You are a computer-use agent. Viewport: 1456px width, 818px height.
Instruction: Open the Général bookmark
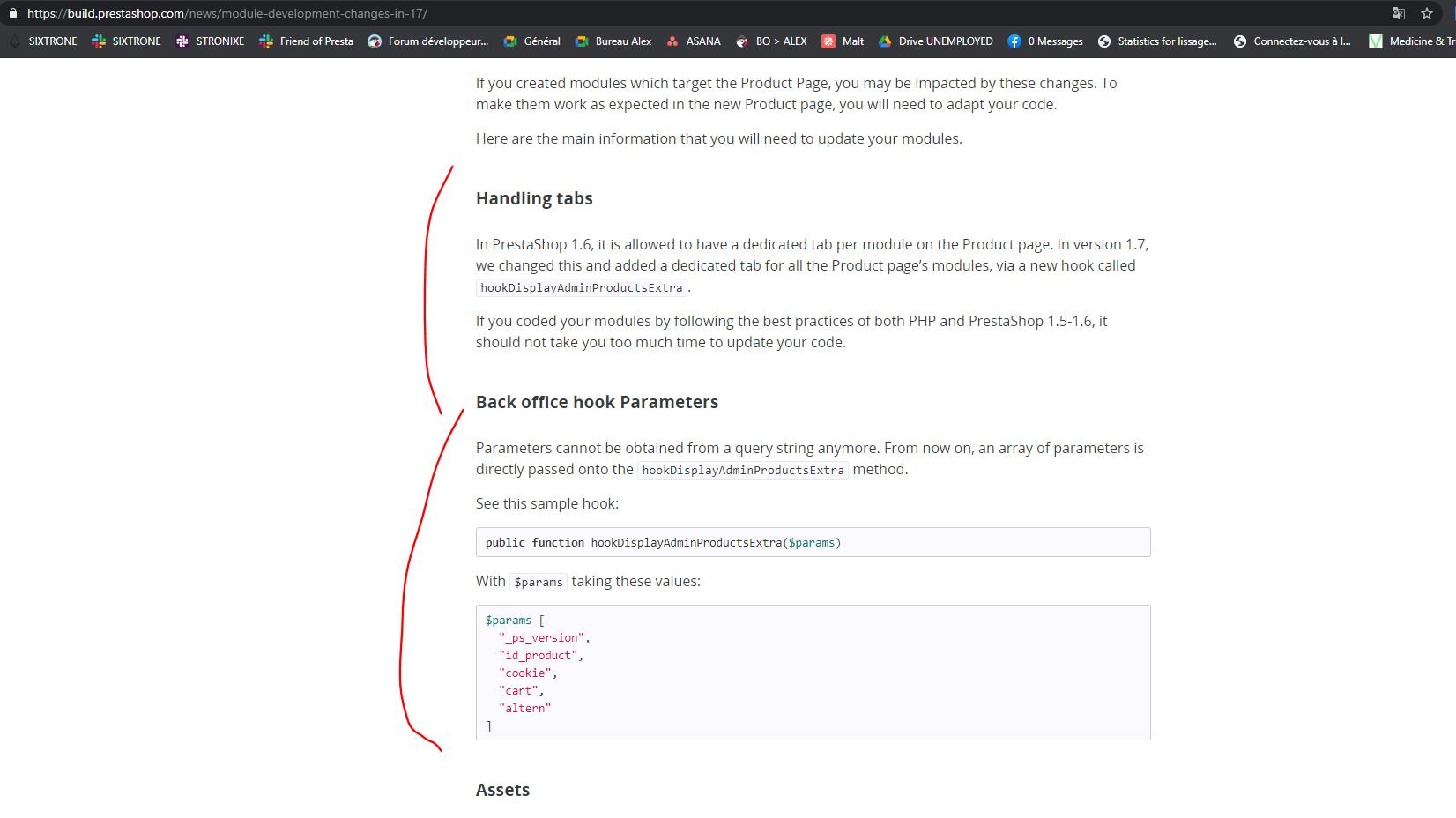click(x=531, y=41)
